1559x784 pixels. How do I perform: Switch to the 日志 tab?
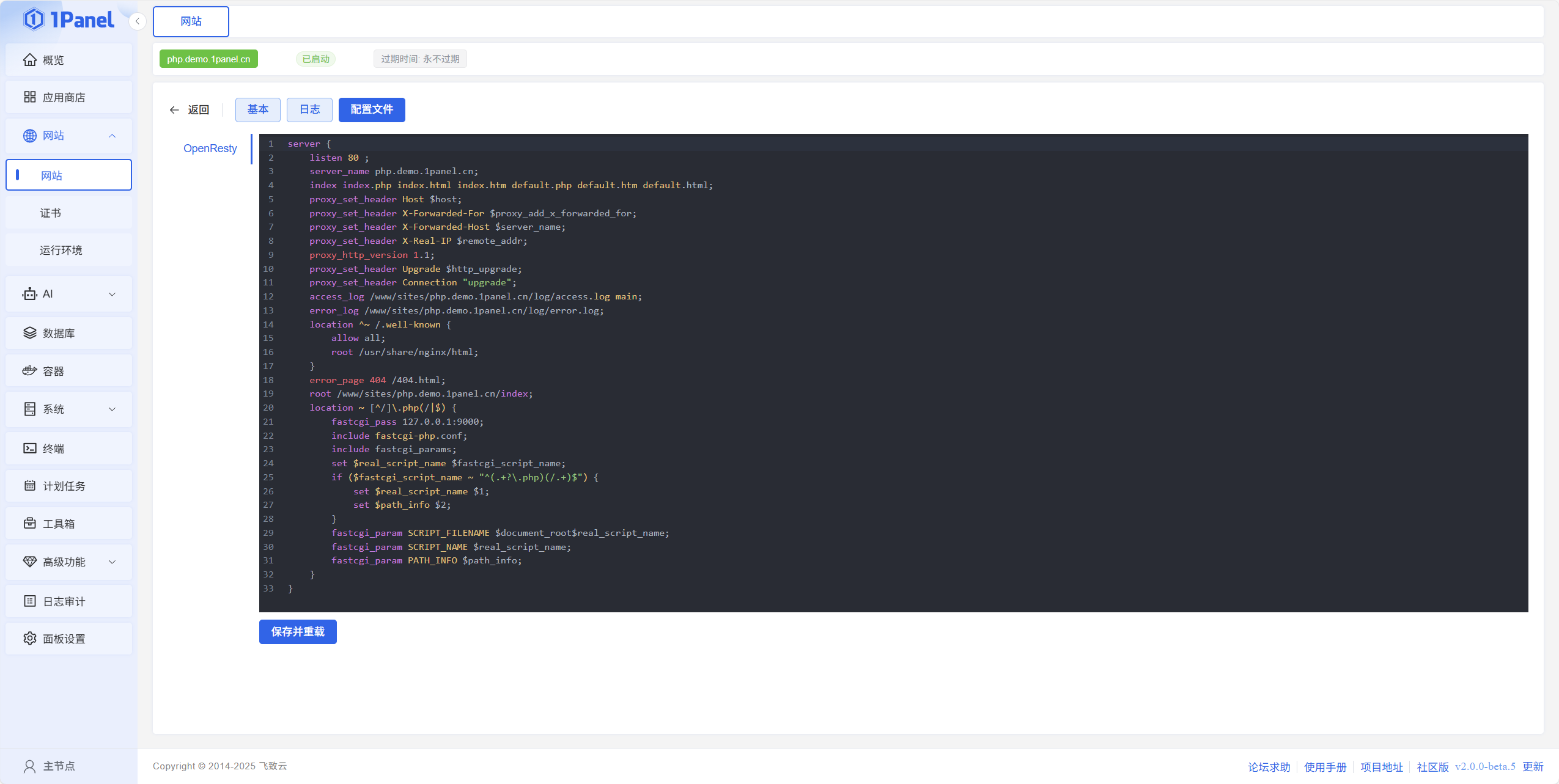point(310,109)
